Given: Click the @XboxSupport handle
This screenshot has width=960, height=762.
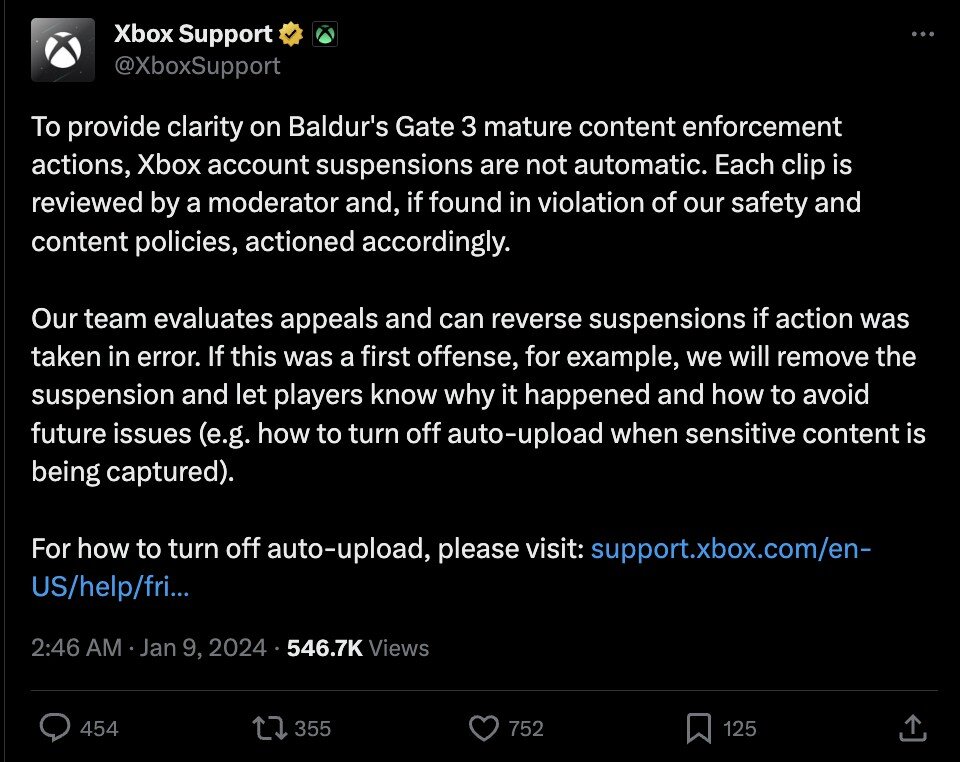Looking at the screenshot, I should (197, 66).
